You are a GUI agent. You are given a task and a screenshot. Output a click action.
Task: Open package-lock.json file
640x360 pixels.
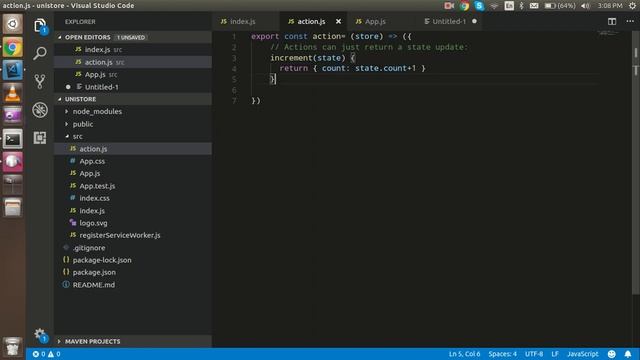click(133, 260)
